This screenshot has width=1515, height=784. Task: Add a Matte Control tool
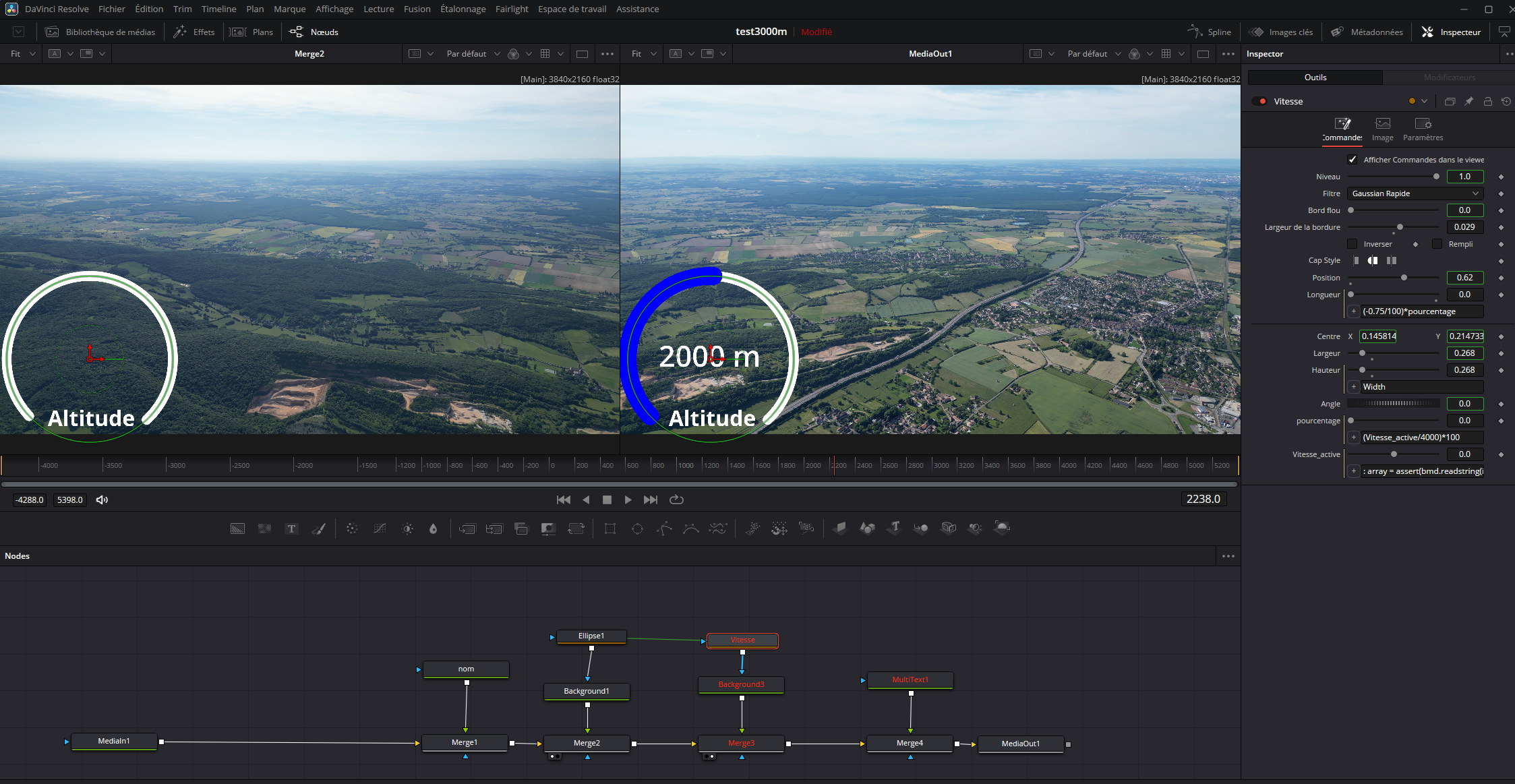(x=548, y=529)
